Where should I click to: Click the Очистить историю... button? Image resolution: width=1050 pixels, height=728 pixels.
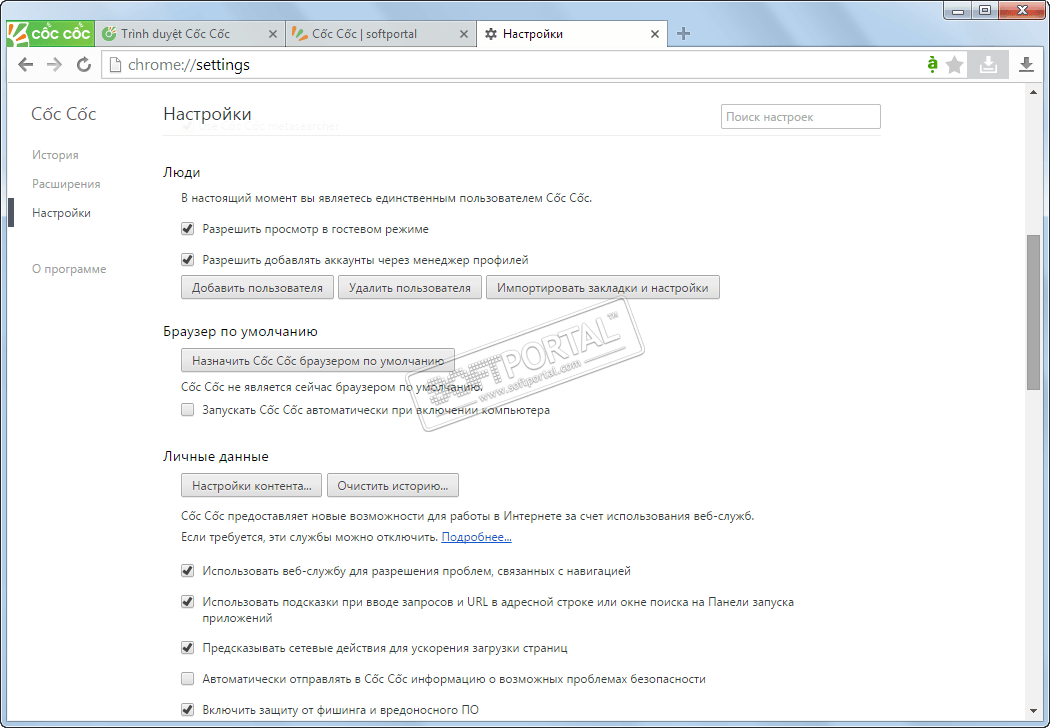click(392, 486)
